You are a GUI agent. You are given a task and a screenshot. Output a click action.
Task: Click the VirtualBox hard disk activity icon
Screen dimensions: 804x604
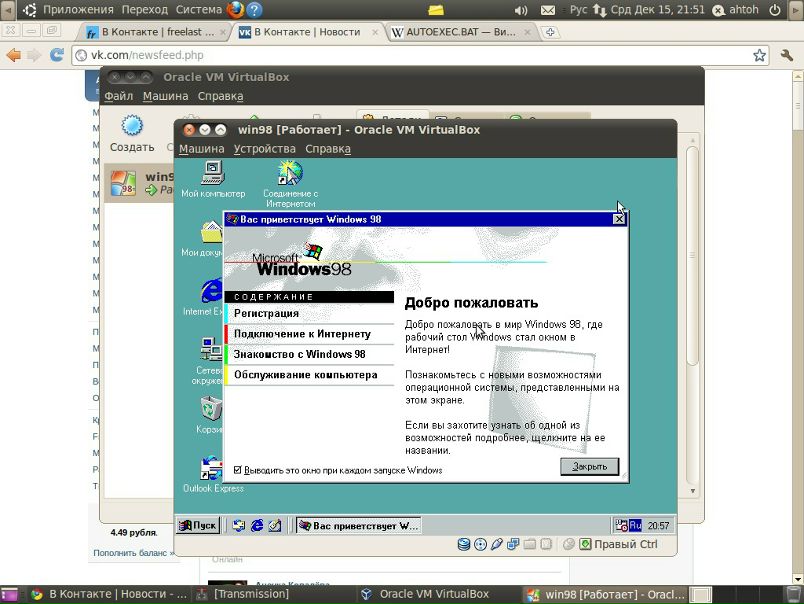pyautogui.click(x=464, y=544)
